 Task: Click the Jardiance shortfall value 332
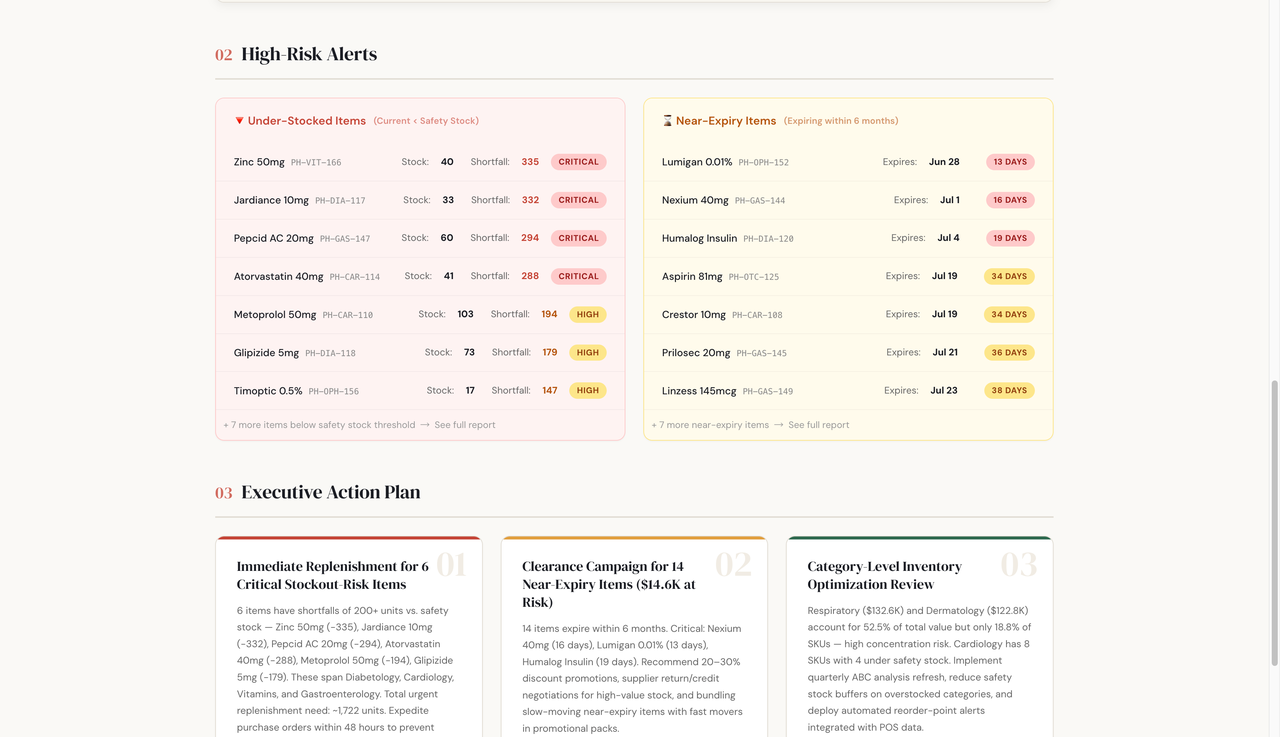coord(530,200)
